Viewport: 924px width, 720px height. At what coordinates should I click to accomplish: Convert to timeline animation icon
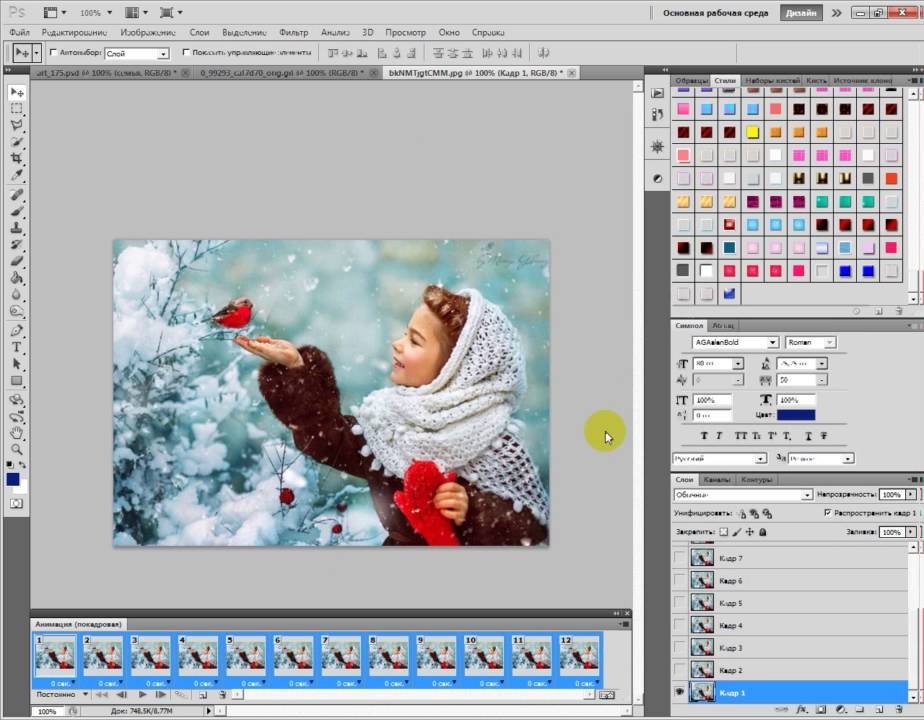point(606,696)
